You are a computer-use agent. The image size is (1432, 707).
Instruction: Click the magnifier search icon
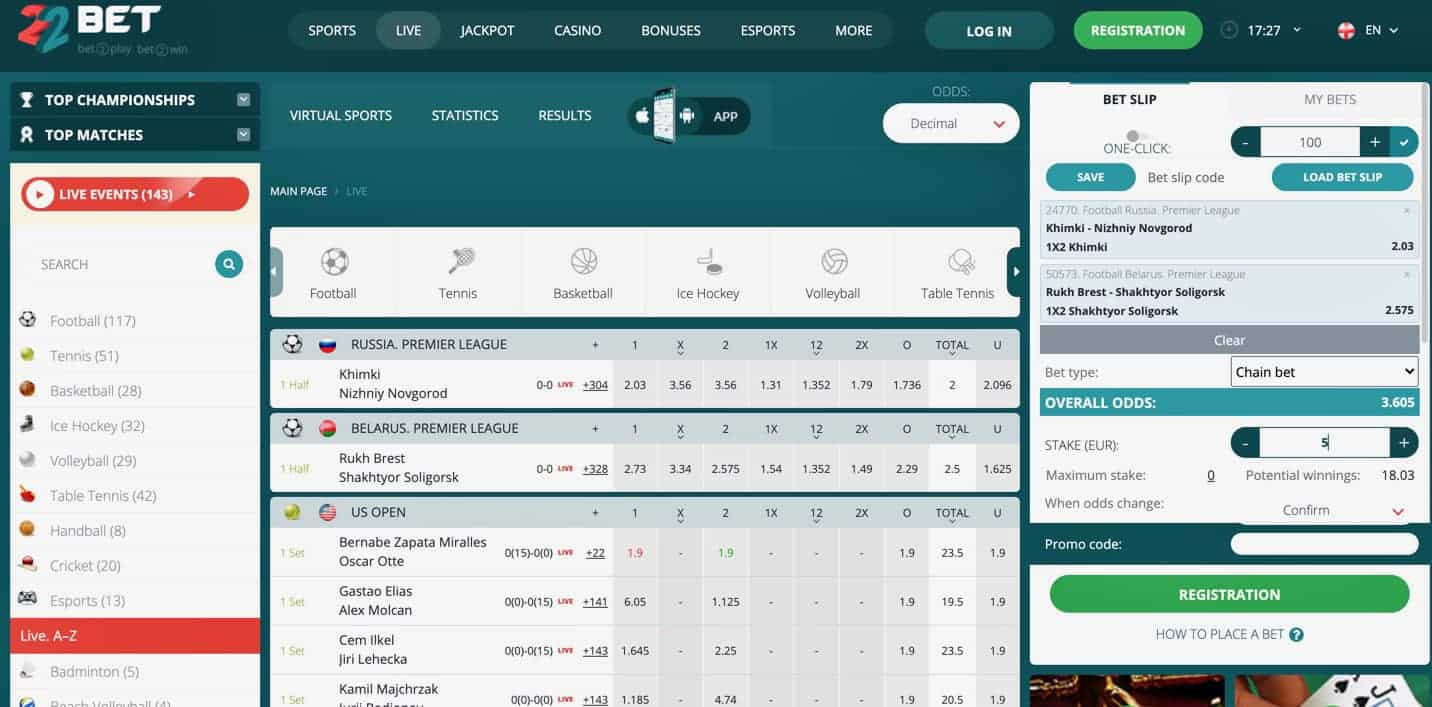229,264
